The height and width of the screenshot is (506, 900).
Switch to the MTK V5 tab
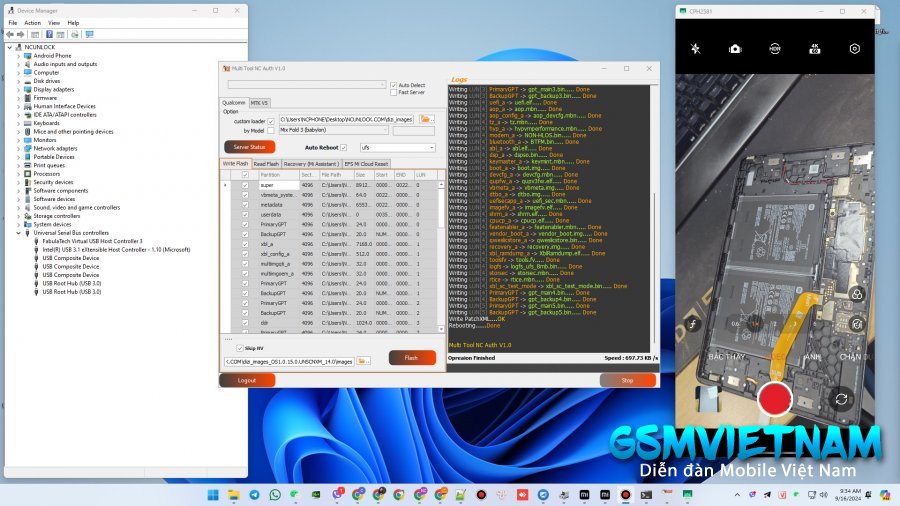(x=259, y=103)
